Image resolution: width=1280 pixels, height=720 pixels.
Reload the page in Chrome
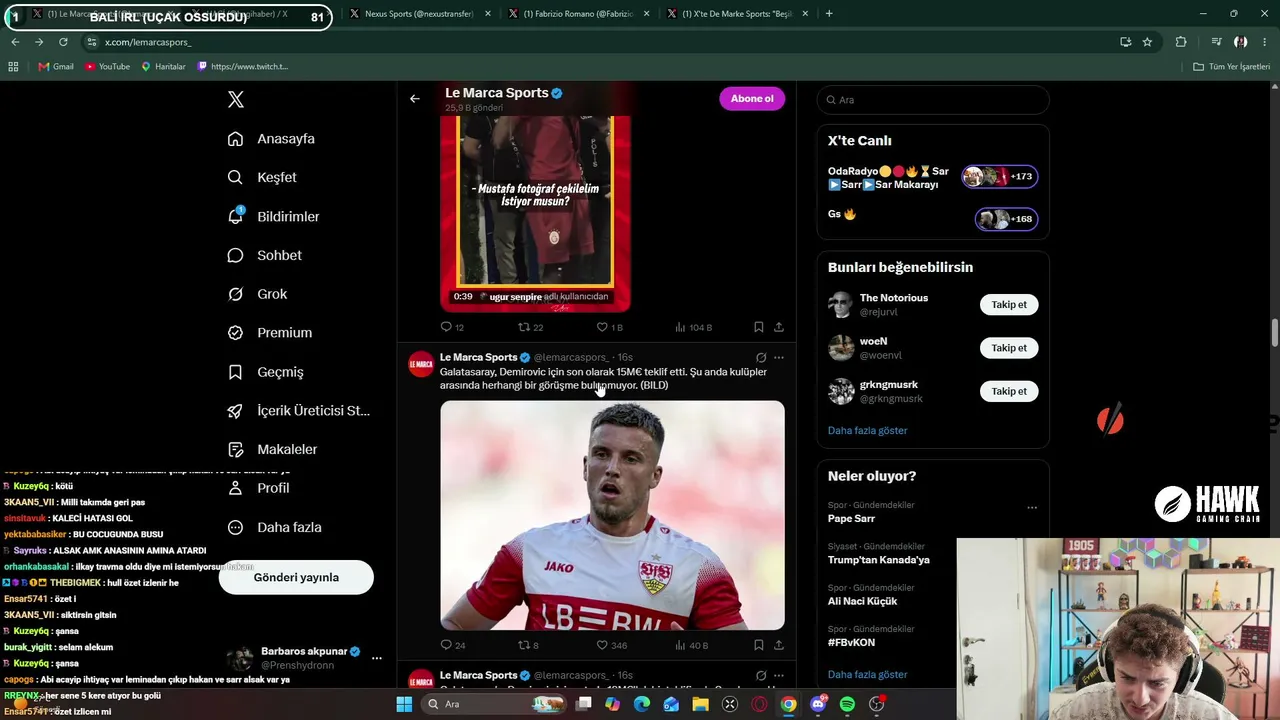(x=63, y=42)
